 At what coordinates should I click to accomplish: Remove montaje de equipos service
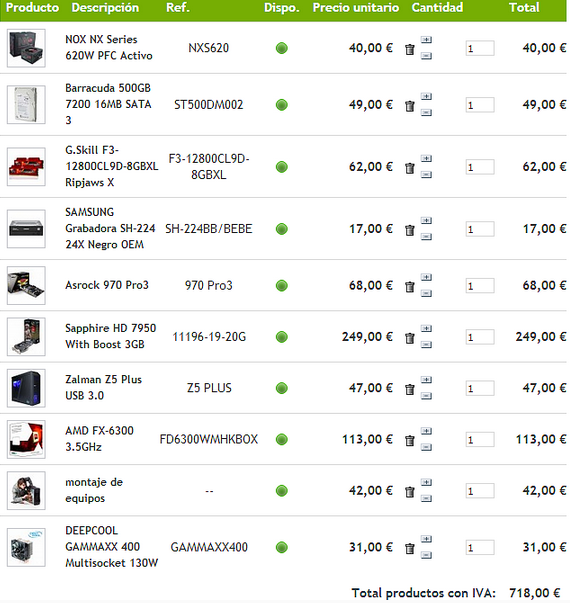click(x=410, y=491)
